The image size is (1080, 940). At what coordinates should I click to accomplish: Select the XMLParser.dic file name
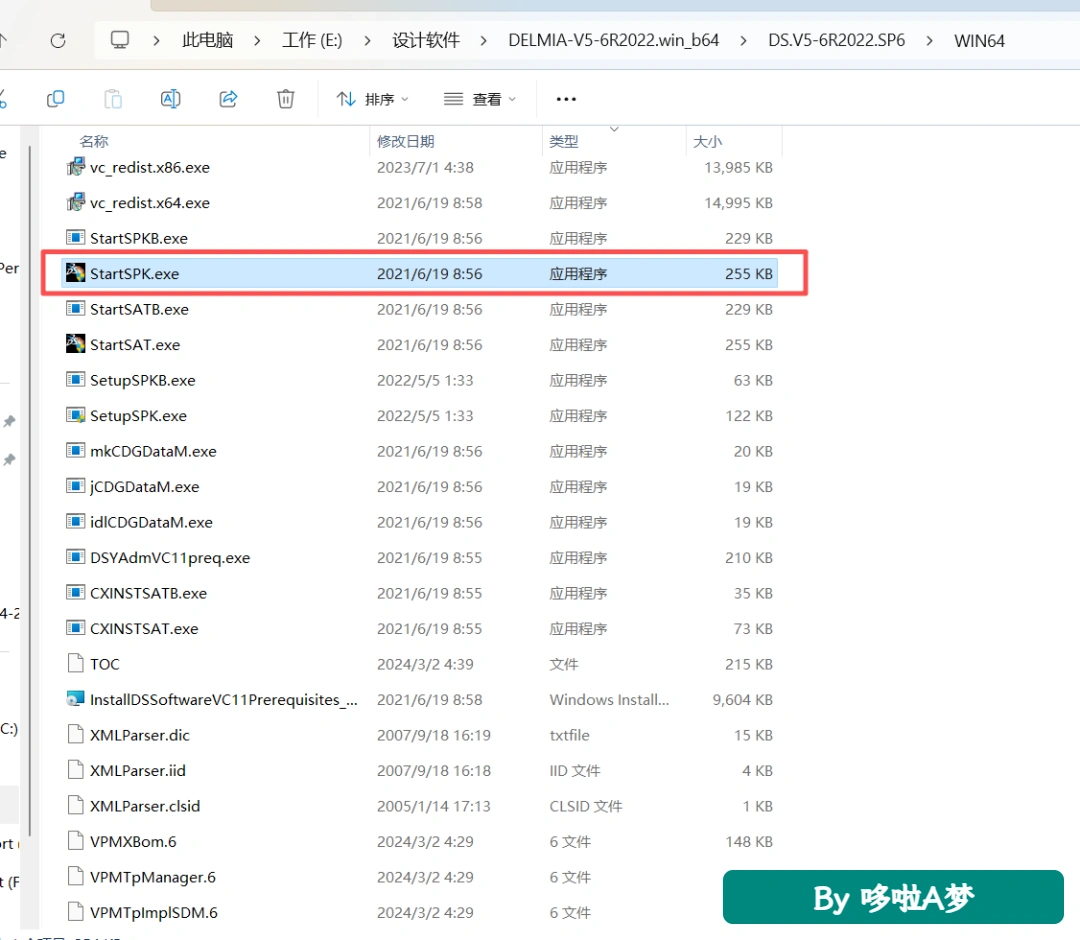[140, 735]
